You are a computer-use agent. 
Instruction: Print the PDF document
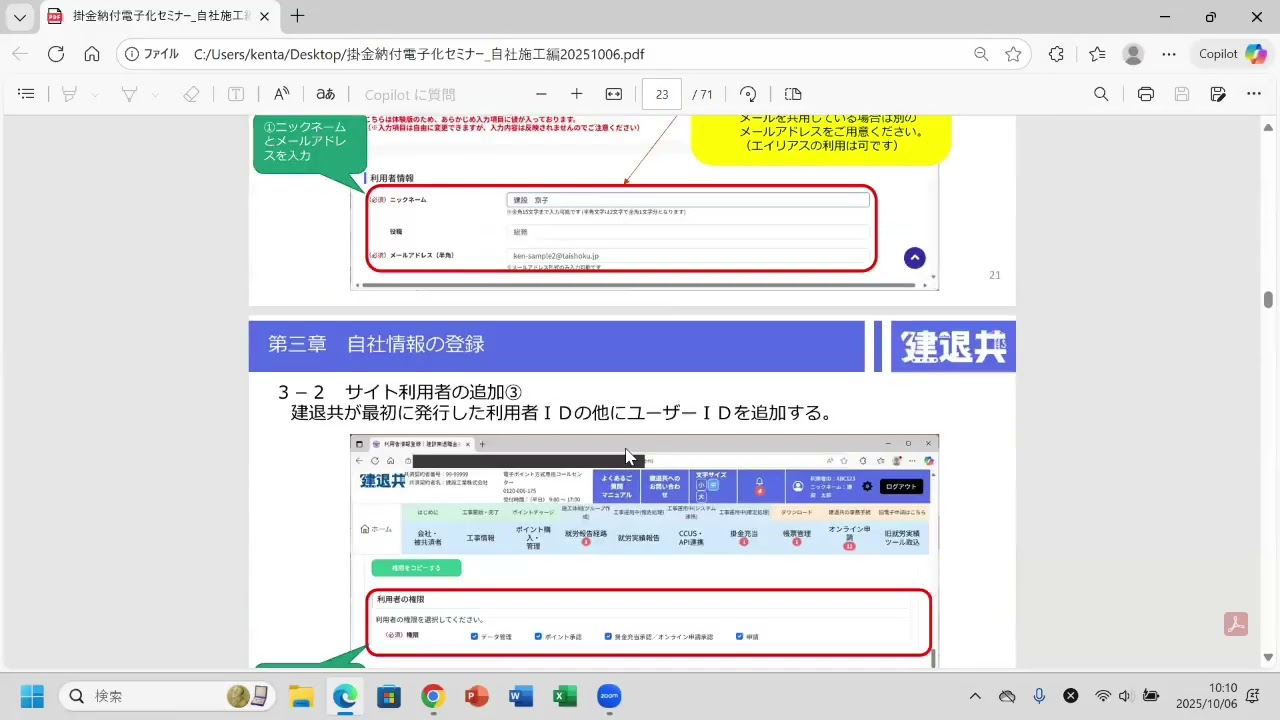pyautogui.click(x=1146, y=94)
